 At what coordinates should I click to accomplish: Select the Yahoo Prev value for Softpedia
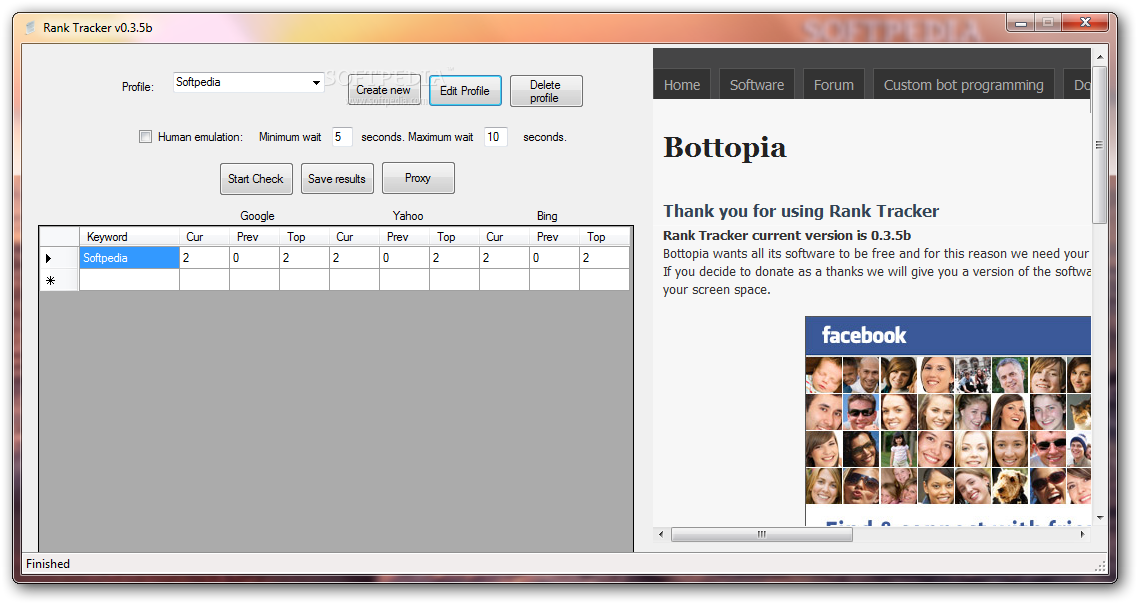pos(404,258)
